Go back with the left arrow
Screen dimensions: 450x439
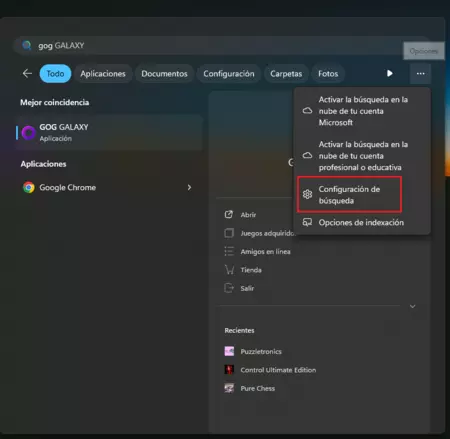pos(27,73)
